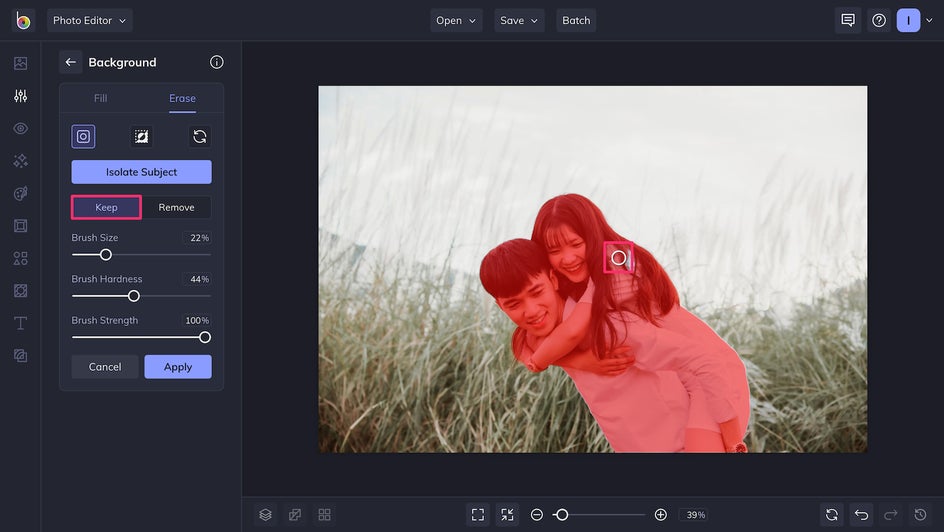
Task: Switch to the Fill tab
Action: (x=100, y=98)
